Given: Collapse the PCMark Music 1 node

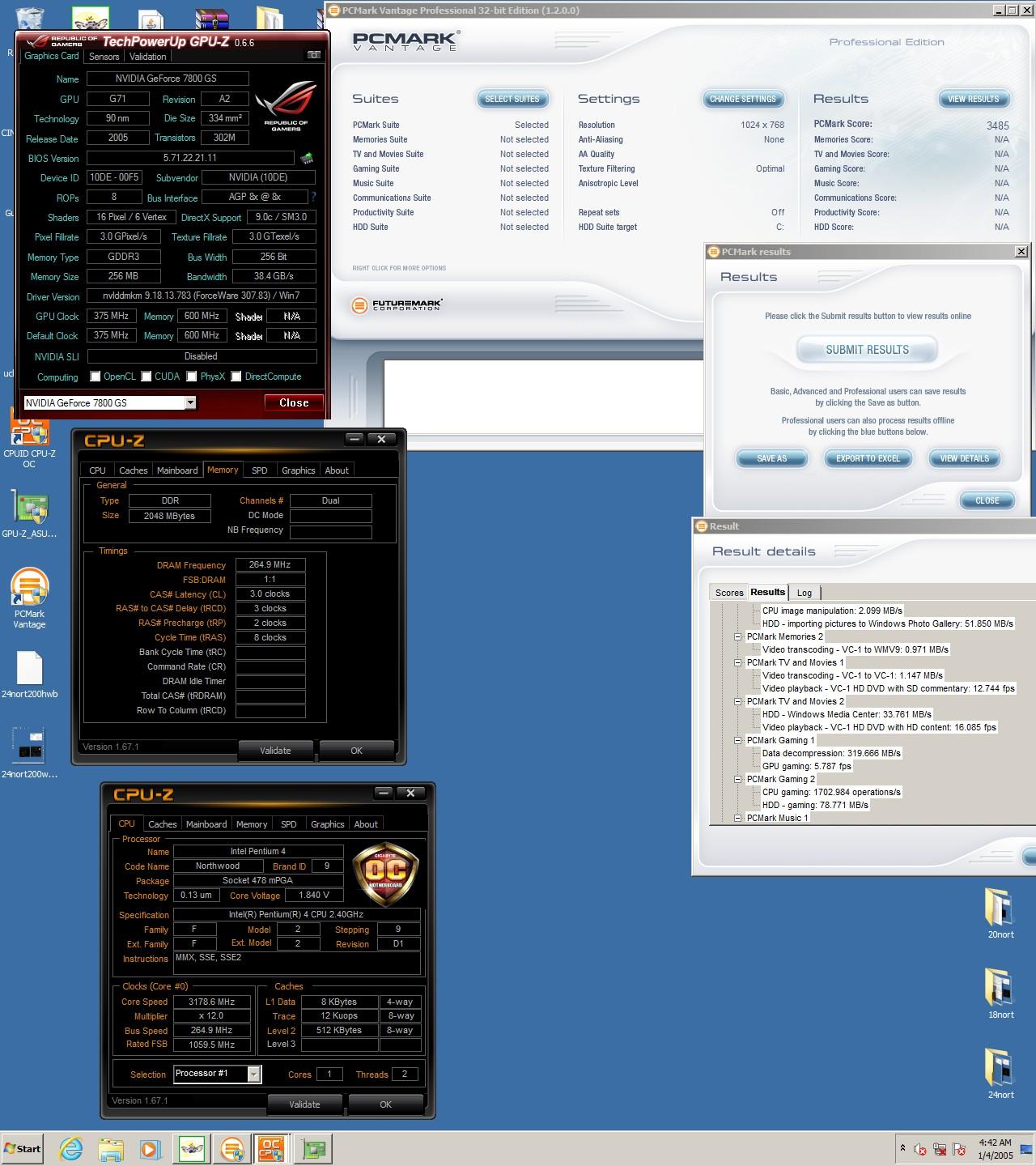Looking at the screenshot, I should click(737, 818).
